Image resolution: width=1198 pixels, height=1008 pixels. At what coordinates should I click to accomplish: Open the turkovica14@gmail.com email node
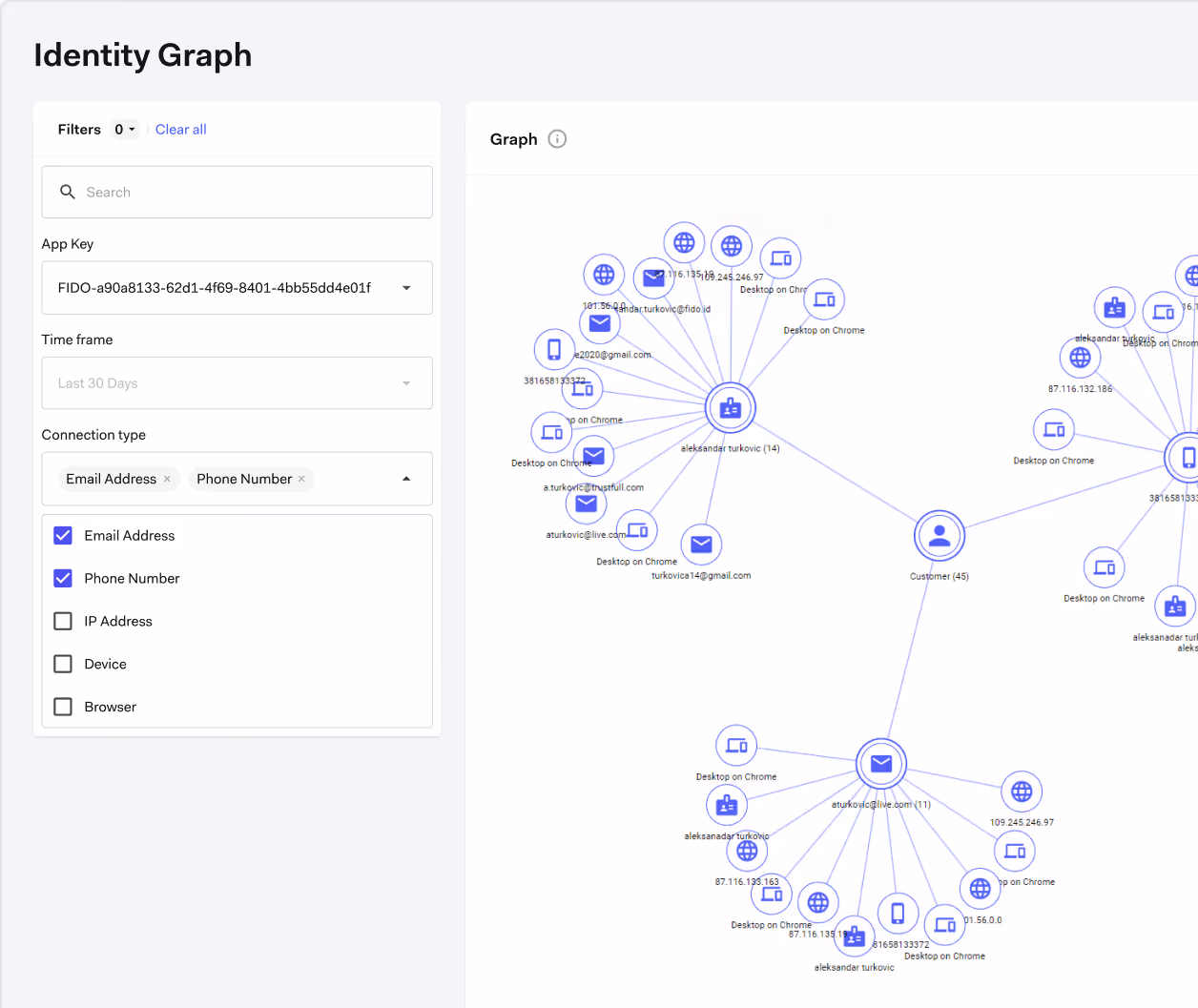pyautogui.click(x=702, y=544)
